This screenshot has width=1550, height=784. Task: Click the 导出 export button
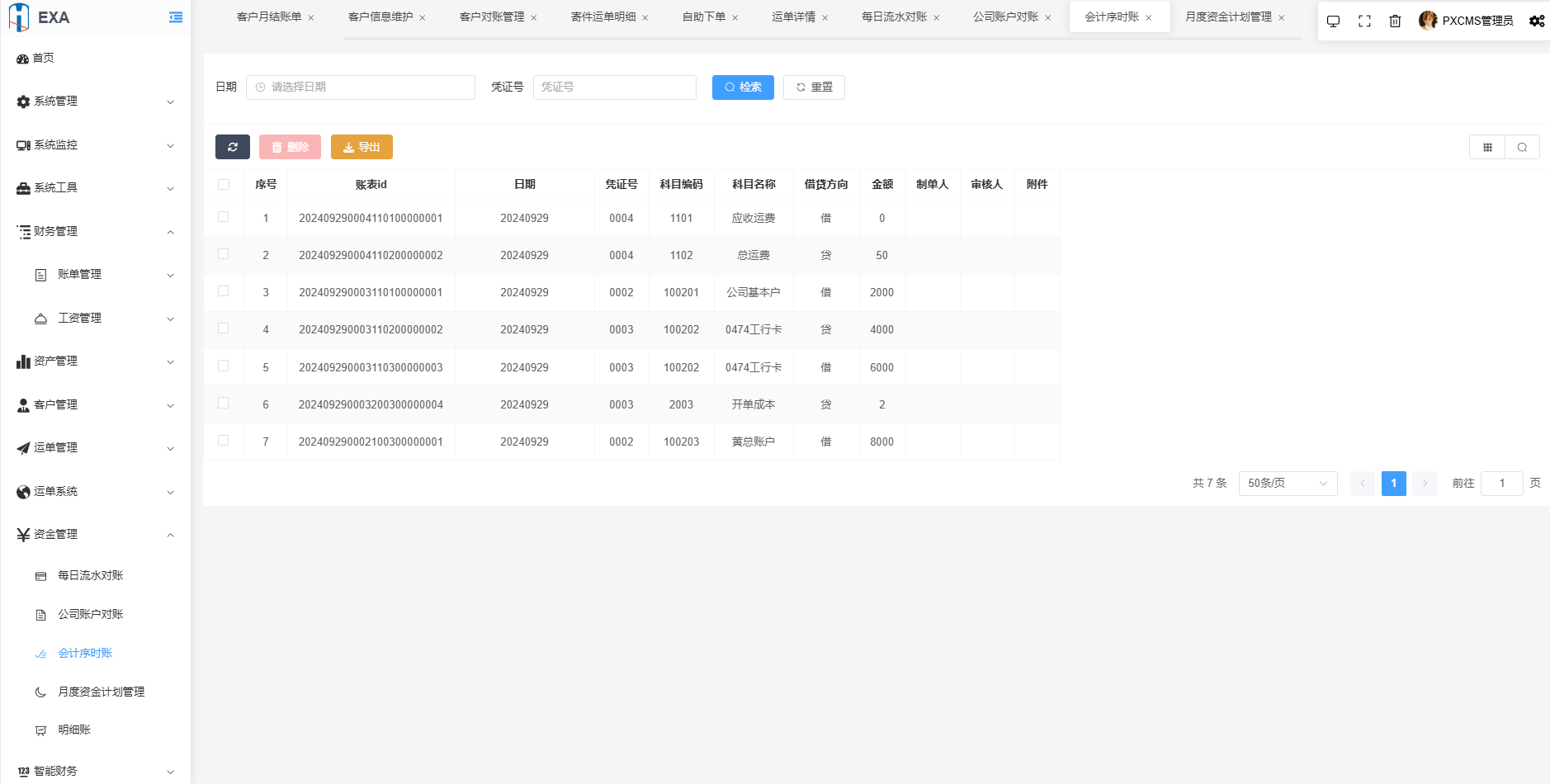click(x=362, y=147)
